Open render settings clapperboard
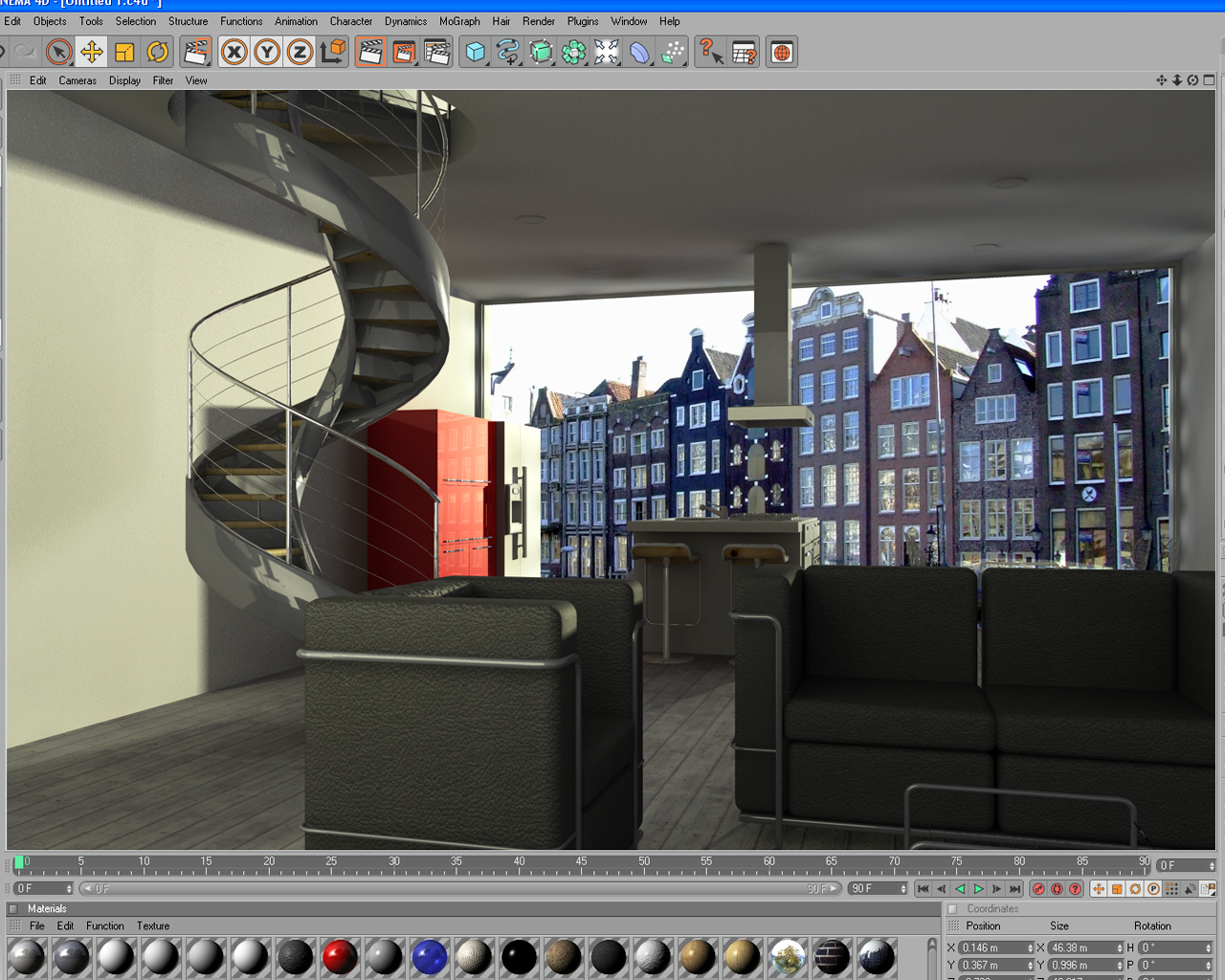 (437, 52)
